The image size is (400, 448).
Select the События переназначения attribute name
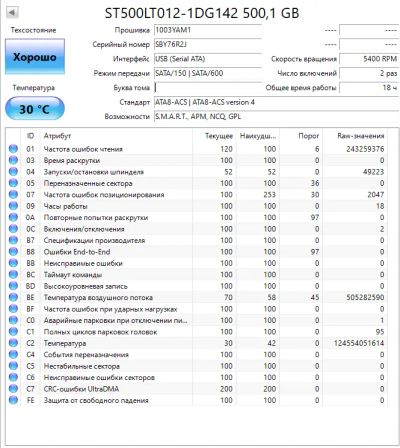coord(86,355)
